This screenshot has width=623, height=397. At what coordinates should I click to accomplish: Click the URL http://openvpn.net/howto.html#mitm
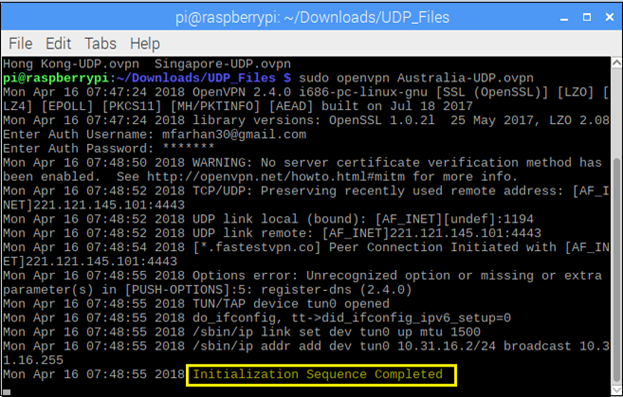[276, 177]
